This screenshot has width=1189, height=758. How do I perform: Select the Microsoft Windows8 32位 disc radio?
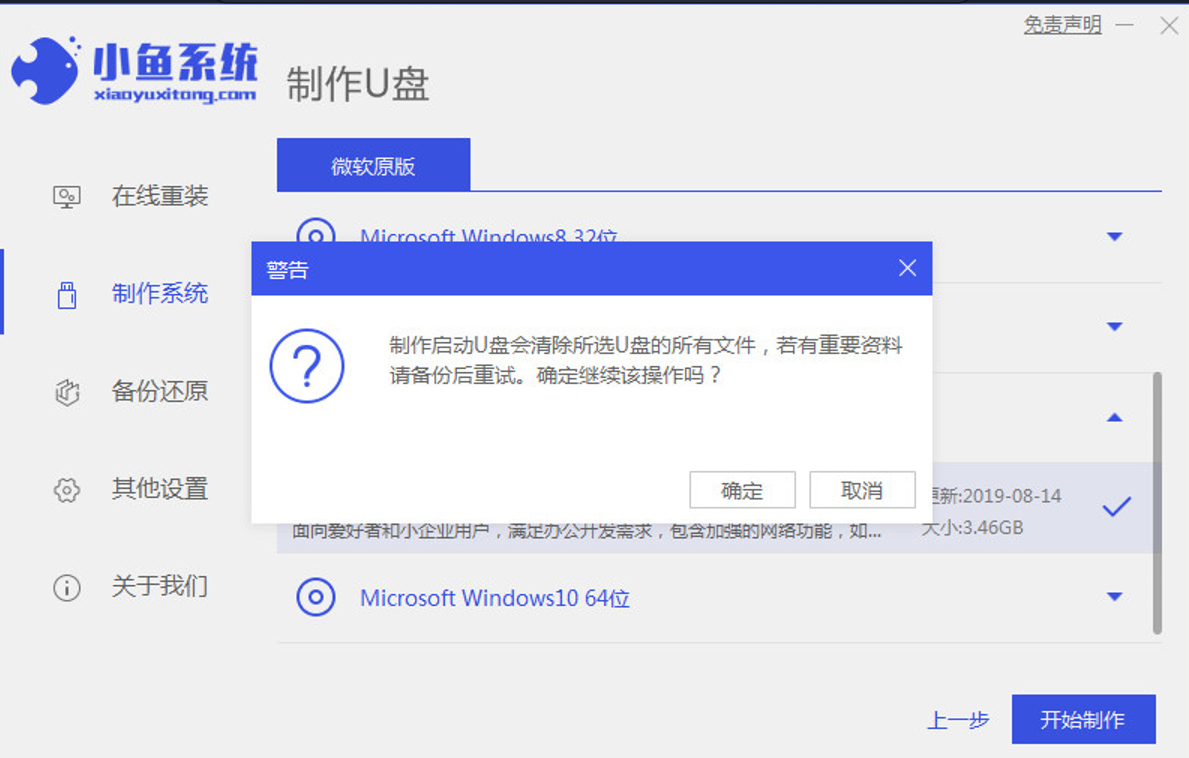(x=316, y=232)
